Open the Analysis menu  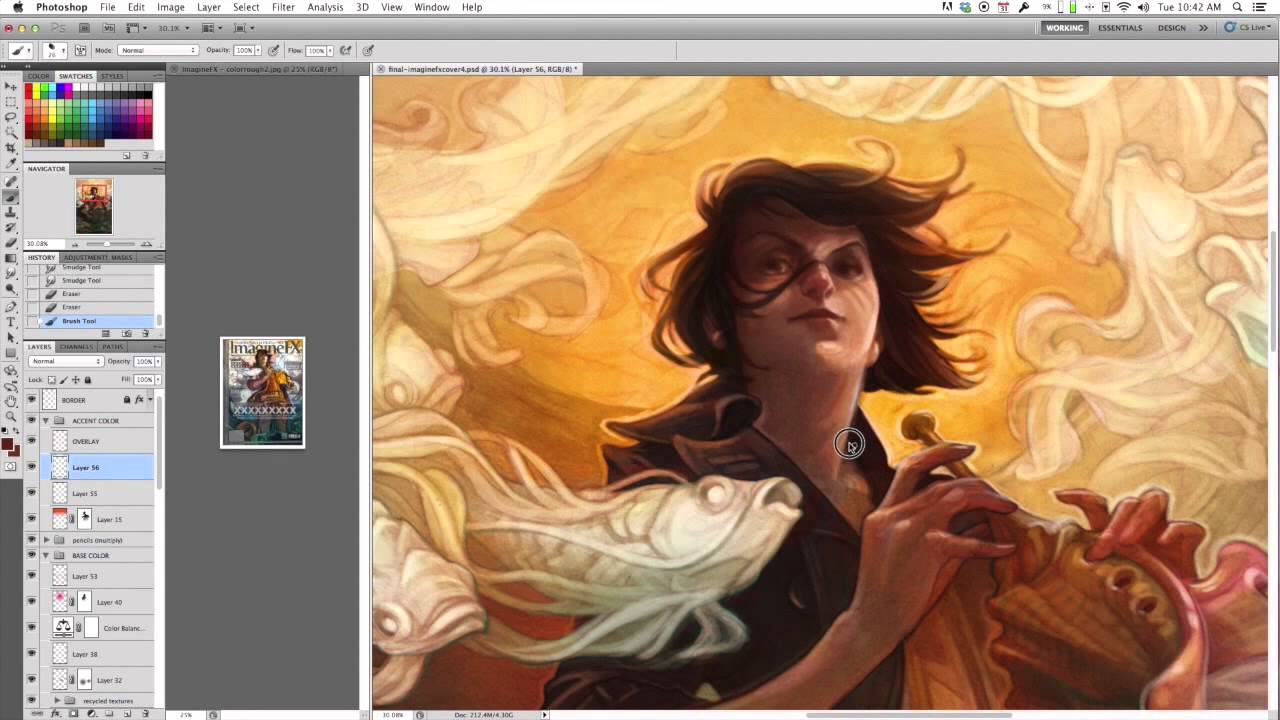325,7
